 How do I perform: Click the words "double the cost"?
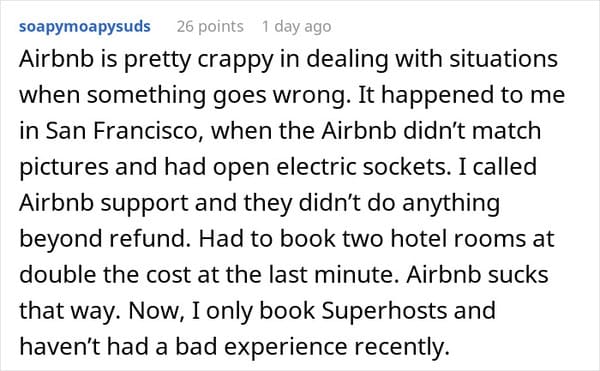click(x=105, y=275)
